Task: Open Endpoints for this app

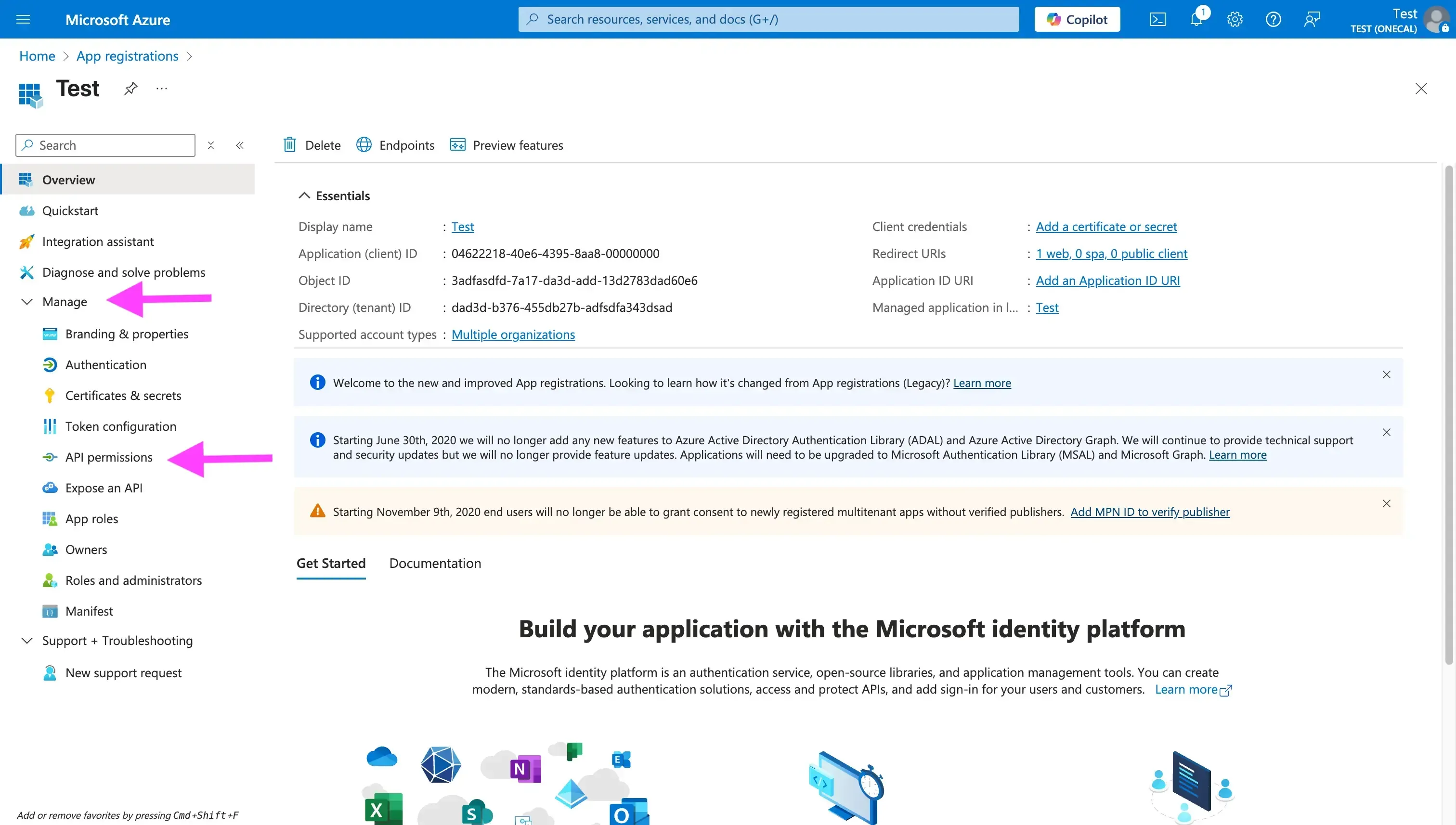Action: (395, 145)
